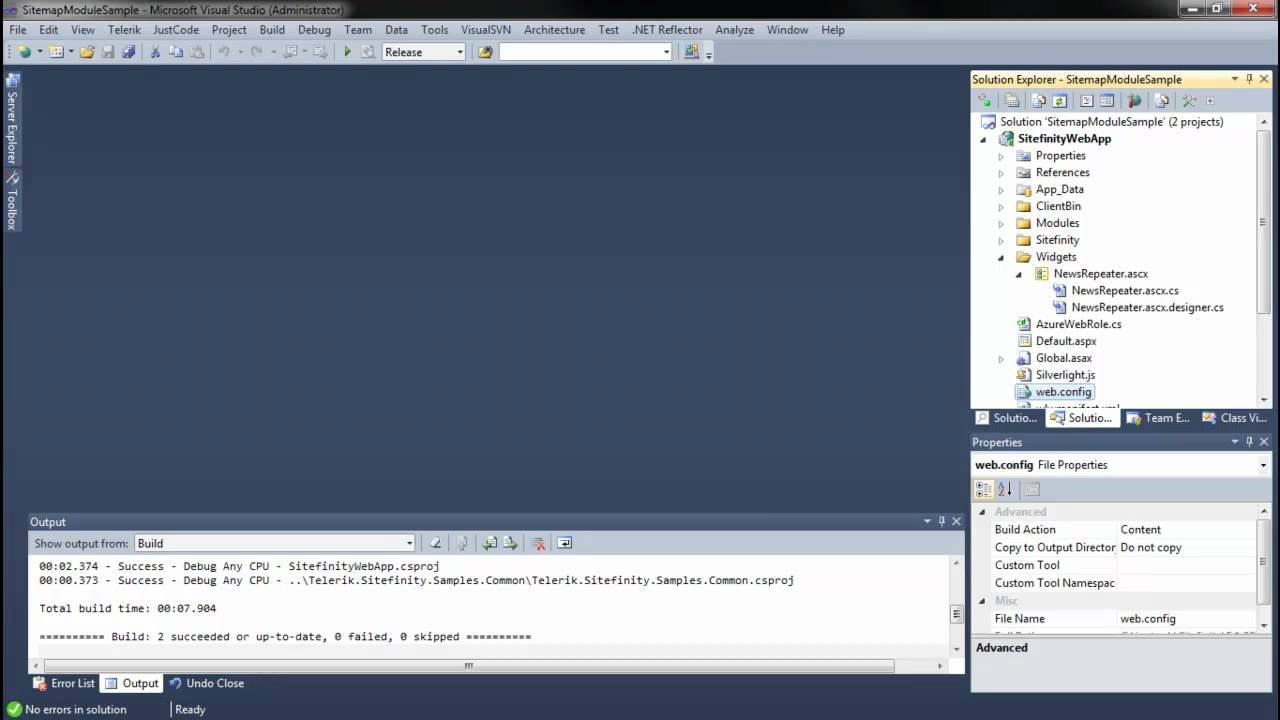Click the View Code icon in Solution Explorer
This screenshot has width=1280, height=720.
coord(1087,100)
